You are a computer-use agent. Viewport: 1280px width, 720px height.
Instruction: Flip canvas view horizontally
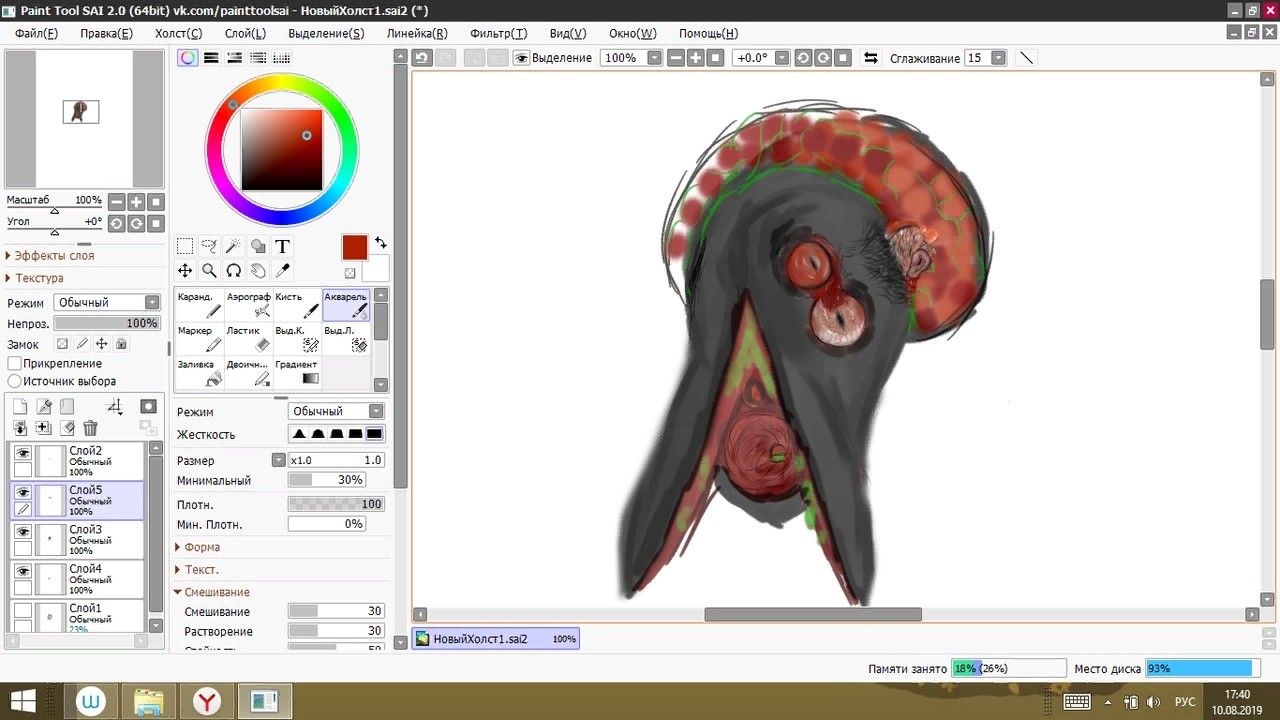click(870, 58)
